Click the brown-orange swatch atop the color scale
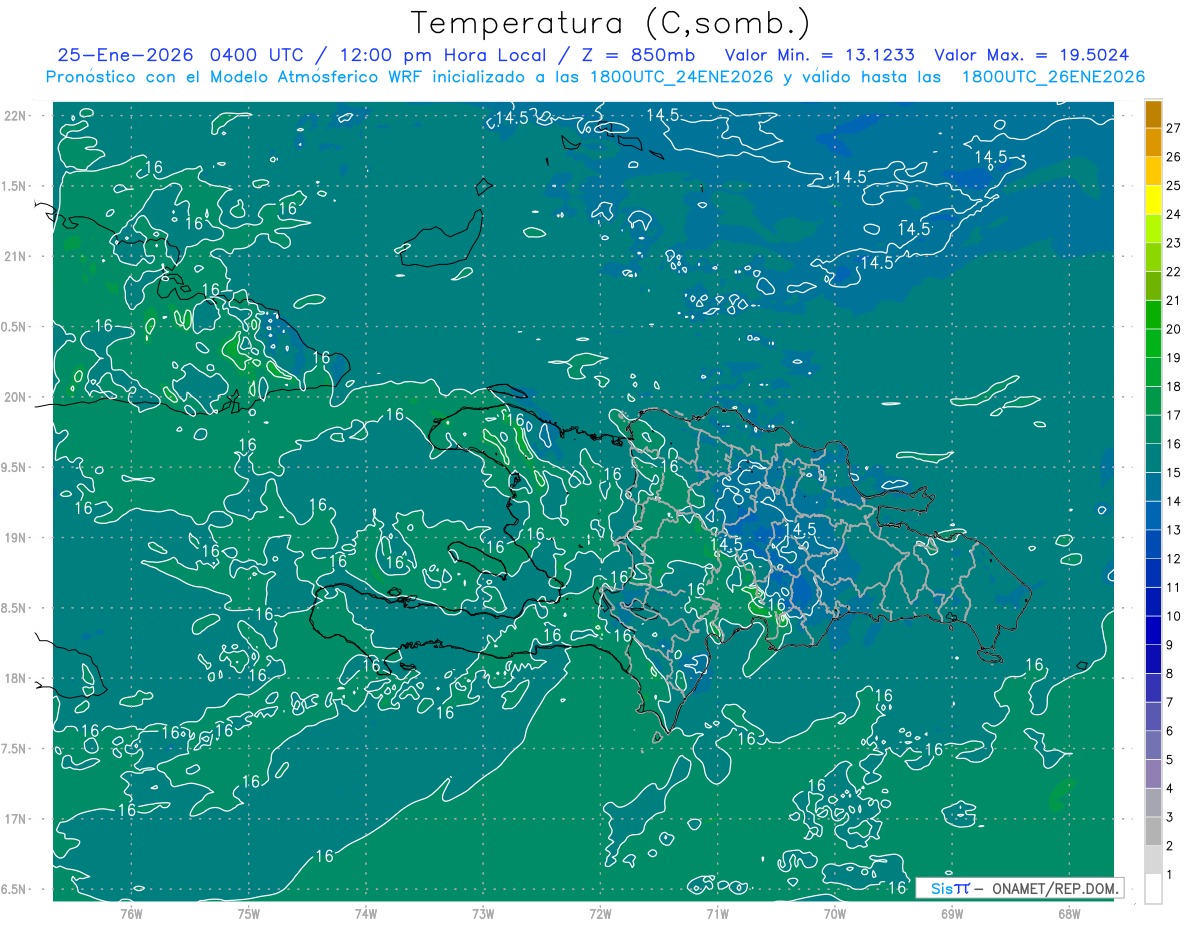This screenshot has width=1200, height=927. (x=1153, y=114)
